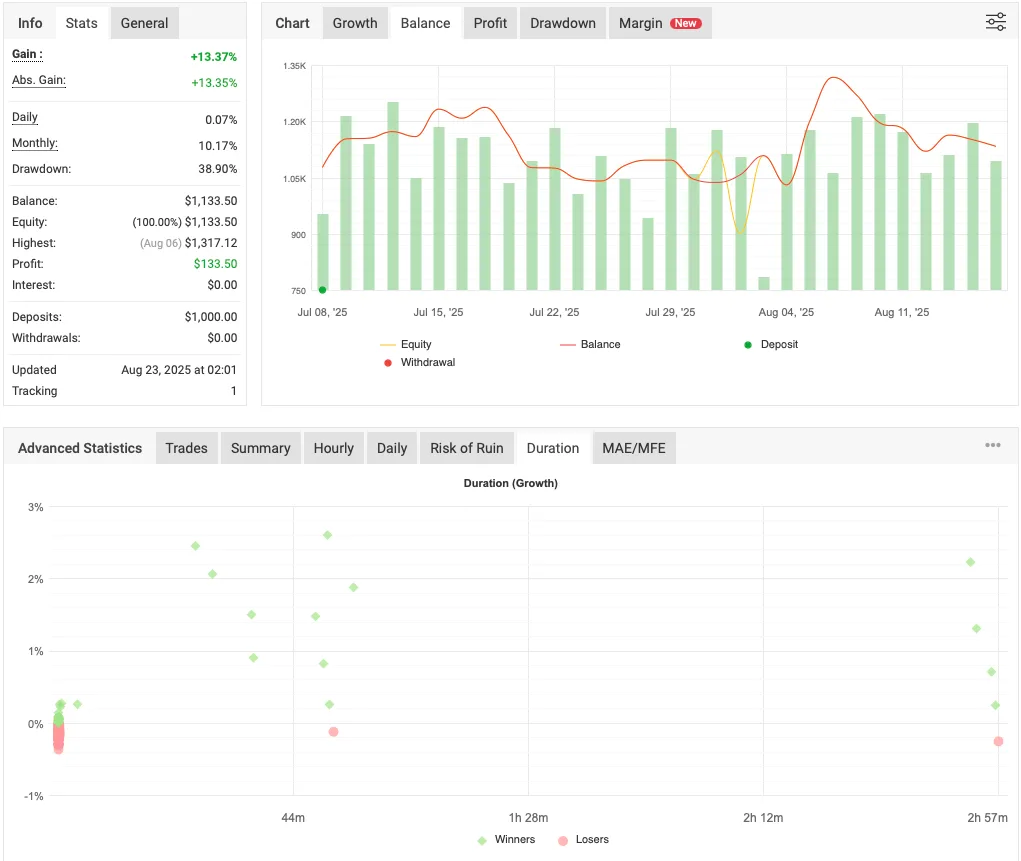Switch to the Info tab

coord(30,22)
